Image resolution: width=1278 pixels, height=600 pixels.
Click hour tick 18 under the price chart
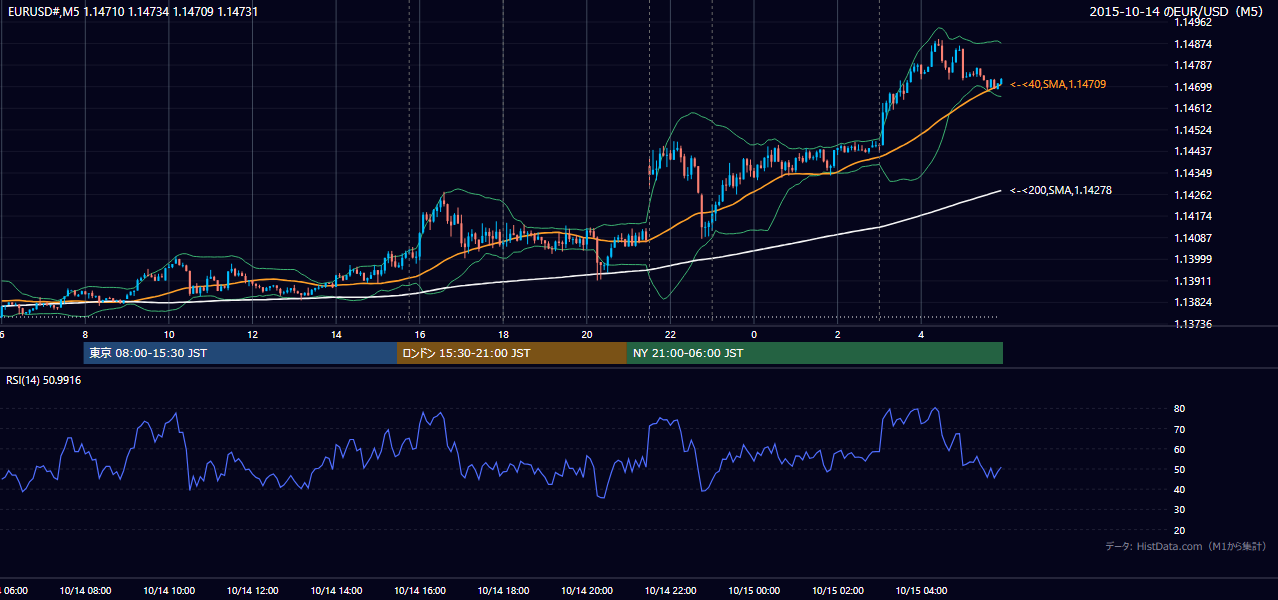tap(503, 334)
